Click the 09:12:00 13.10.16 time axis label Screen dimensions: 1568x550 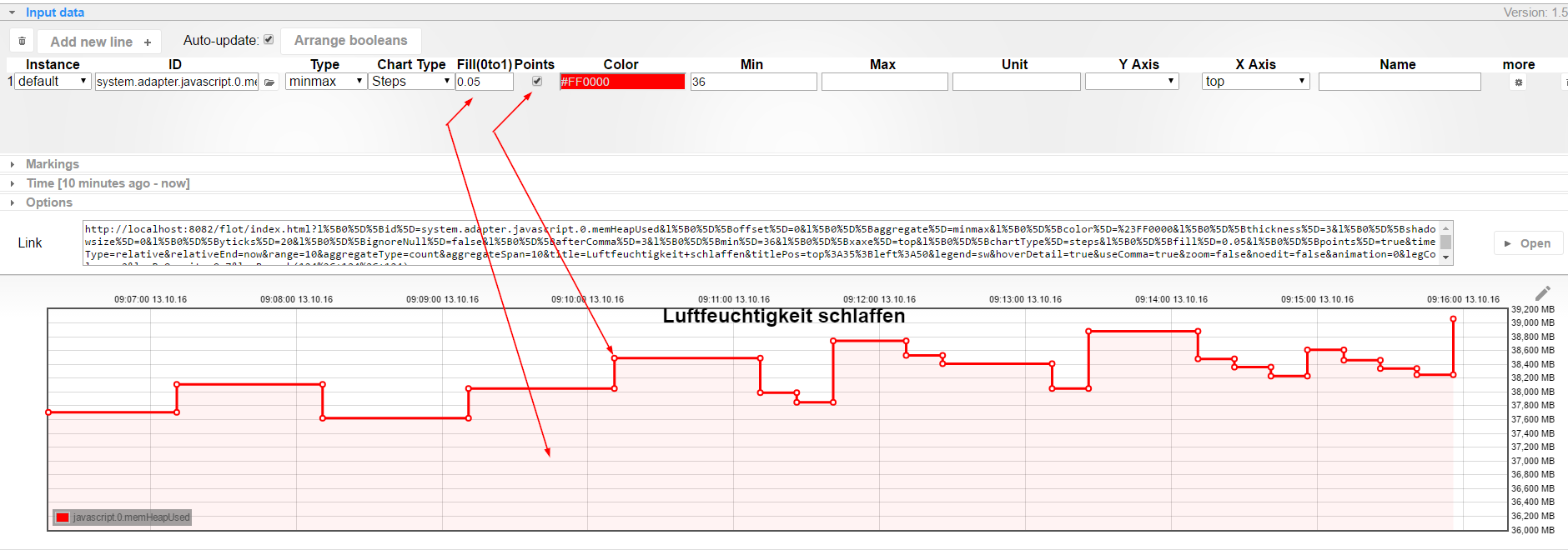879,299
